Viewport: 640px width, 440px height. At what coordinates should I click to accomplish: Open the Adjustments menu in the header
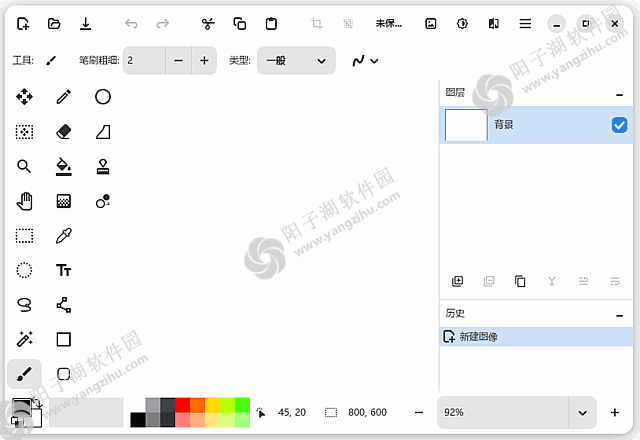(462, 24)
